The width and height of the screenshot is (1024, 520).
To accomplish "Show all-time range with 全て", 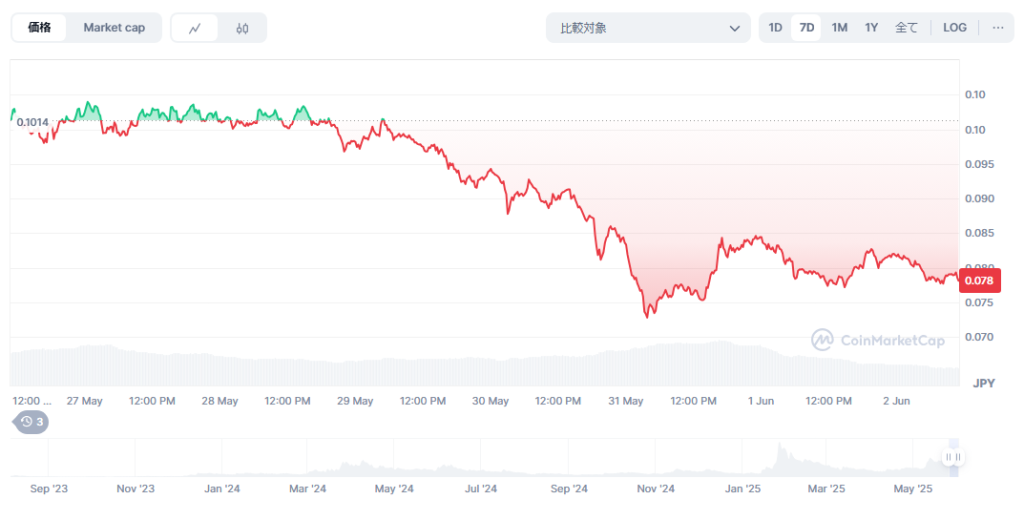I will pos(906,28).
